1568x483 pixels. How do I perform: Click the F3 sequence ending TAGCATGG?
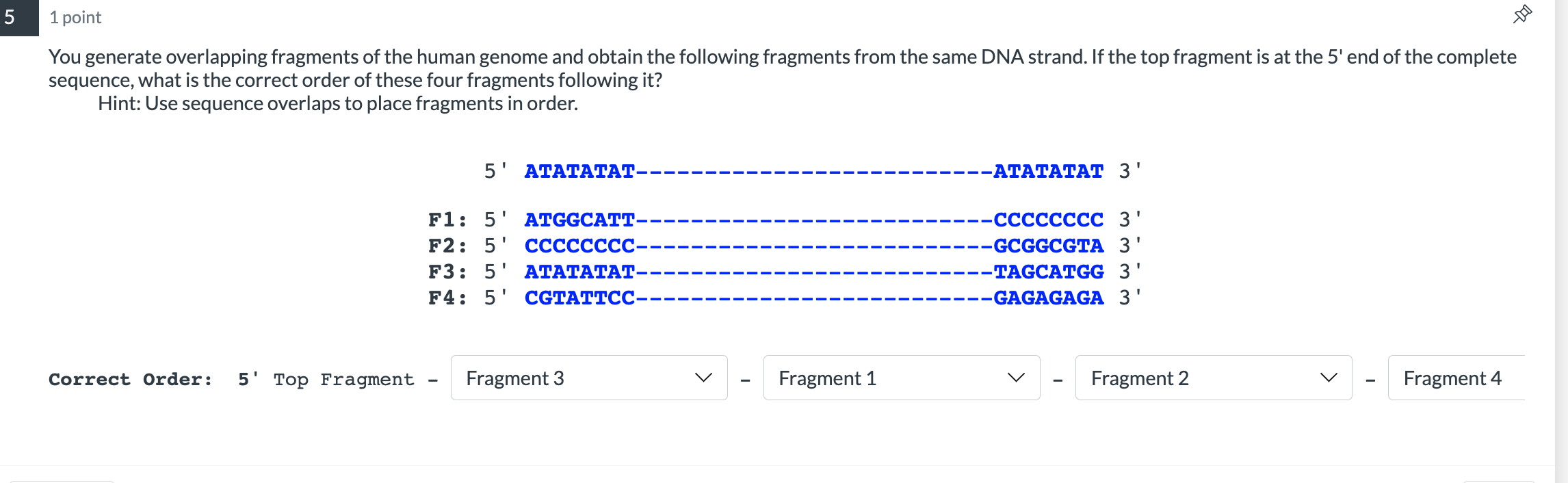point(1048,272)
